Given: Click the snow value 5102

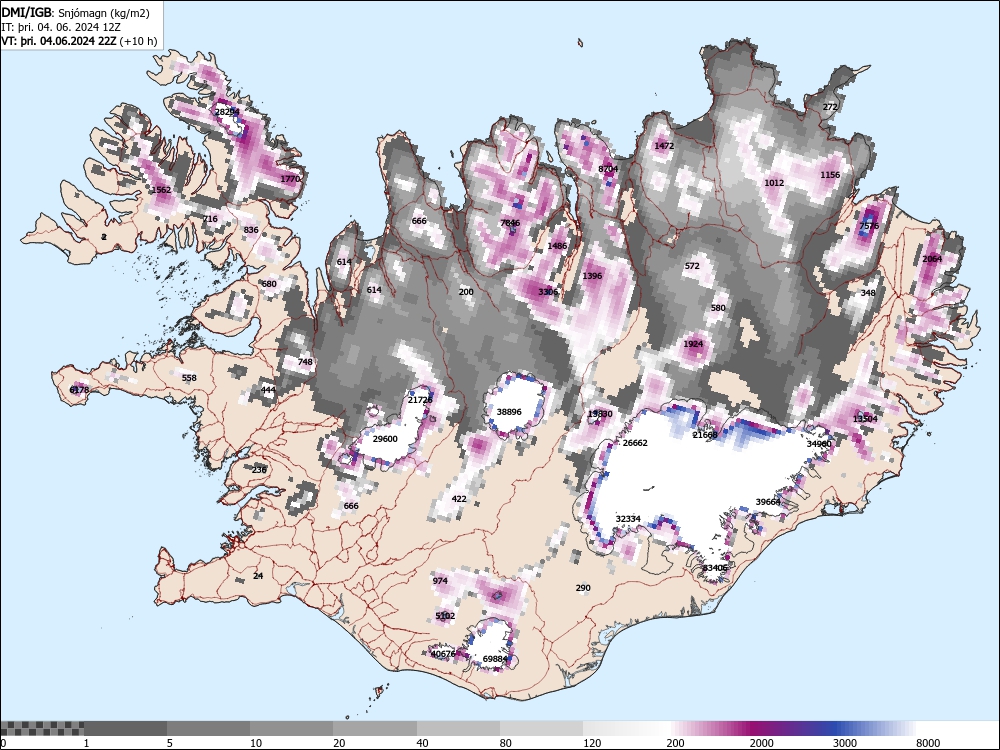Looking at the screenshot, I should (445, 616).
